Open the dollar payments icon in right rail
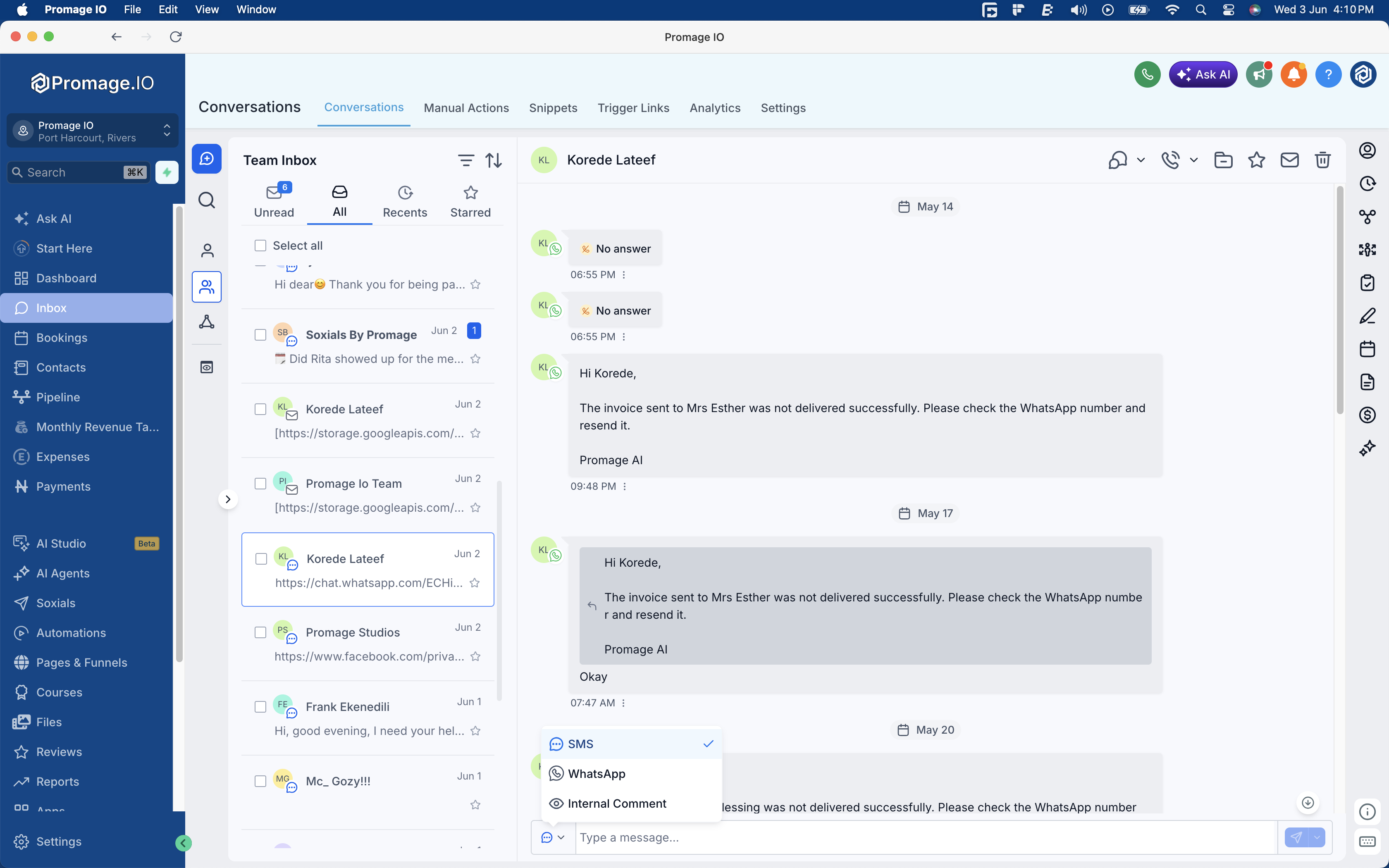1389x868 pixels. click(1367, 415)
